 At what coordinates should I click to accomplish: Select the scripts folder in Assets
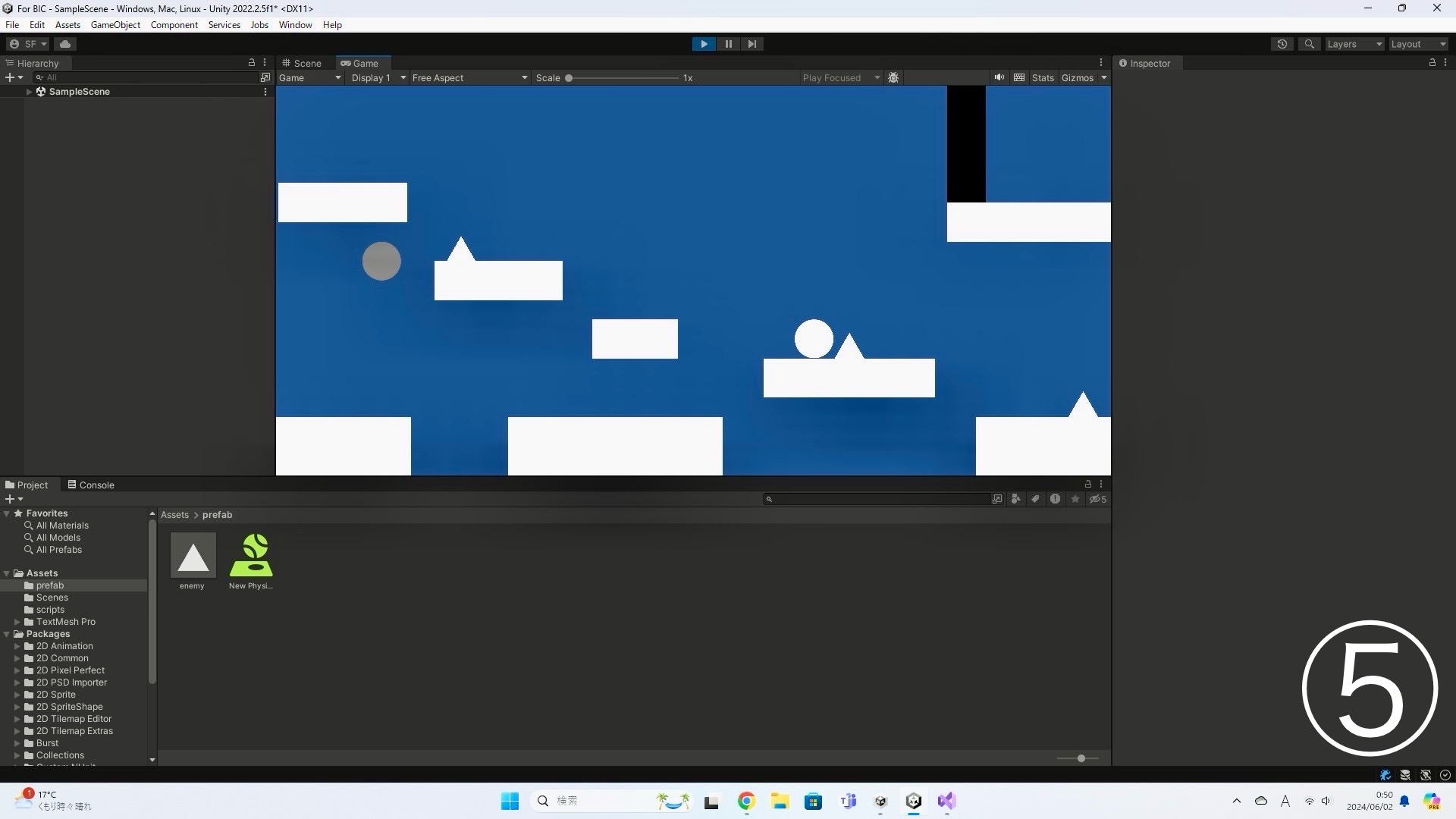pyautogui.click(x=50, y=610)
